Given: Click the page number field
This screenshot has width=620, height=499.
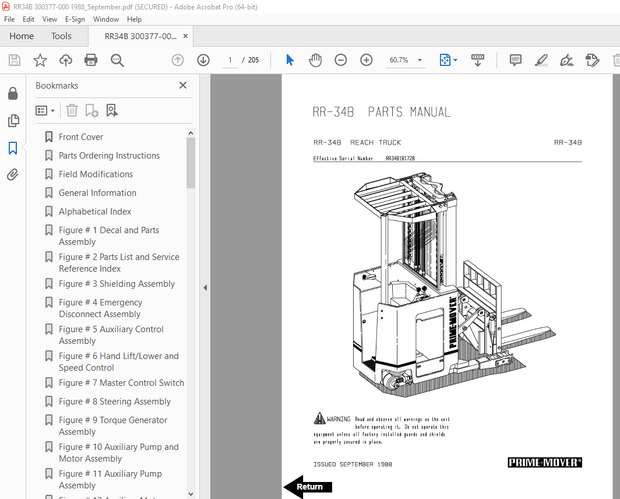Looking at the screenshot, I should 230,60.
